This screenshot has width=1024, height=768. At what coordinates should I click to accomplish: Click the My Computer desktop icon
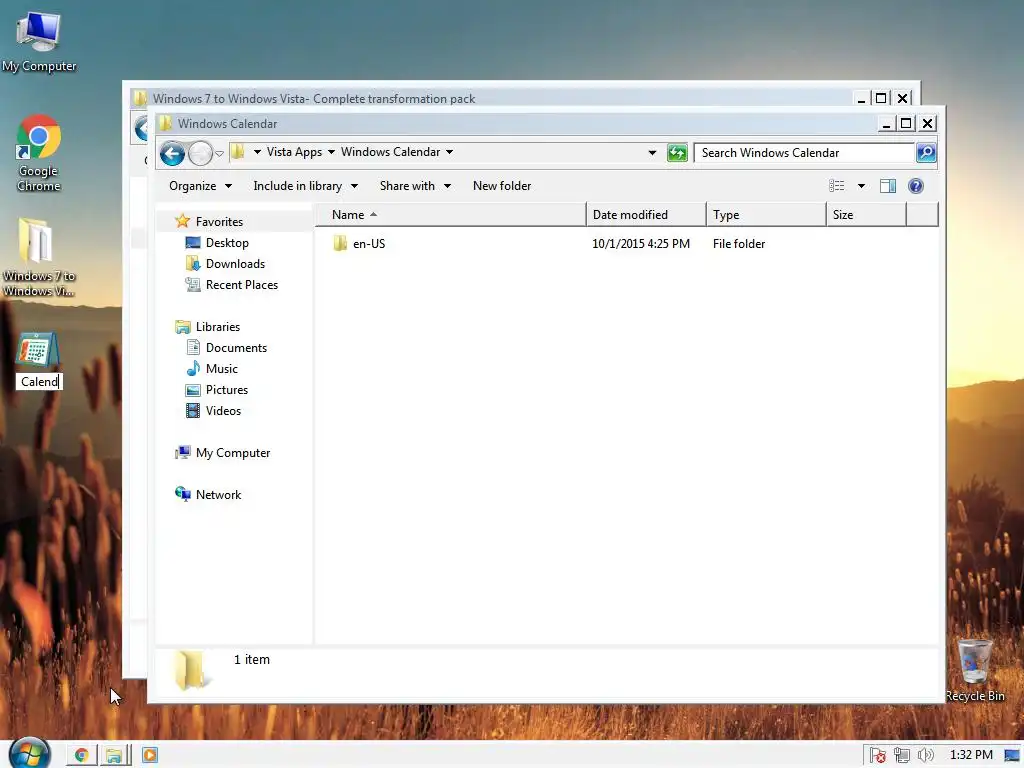coord(39,42)
